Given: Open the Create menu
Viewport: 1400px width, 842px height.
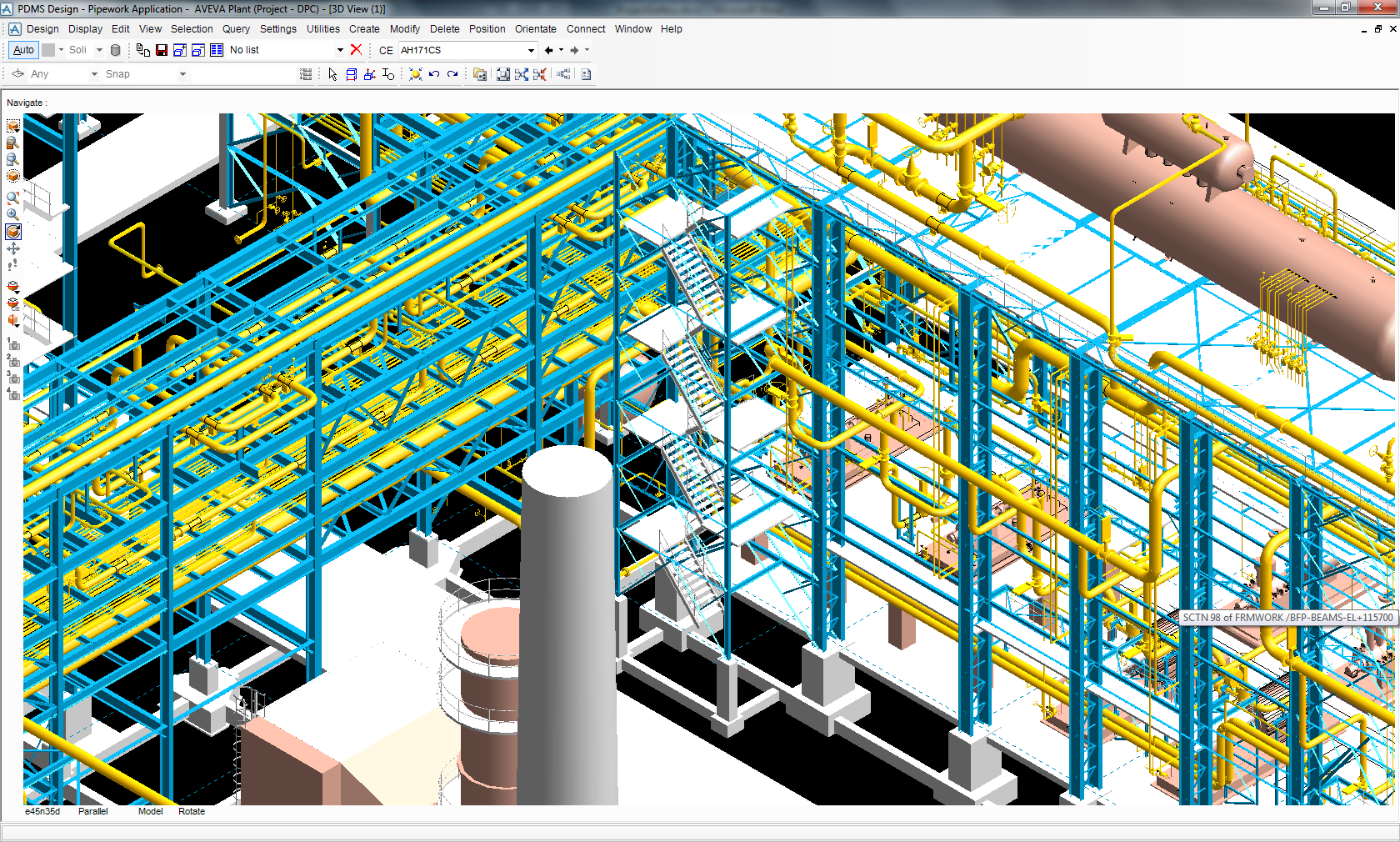Looking at the screenshot, I should (364, 28).
